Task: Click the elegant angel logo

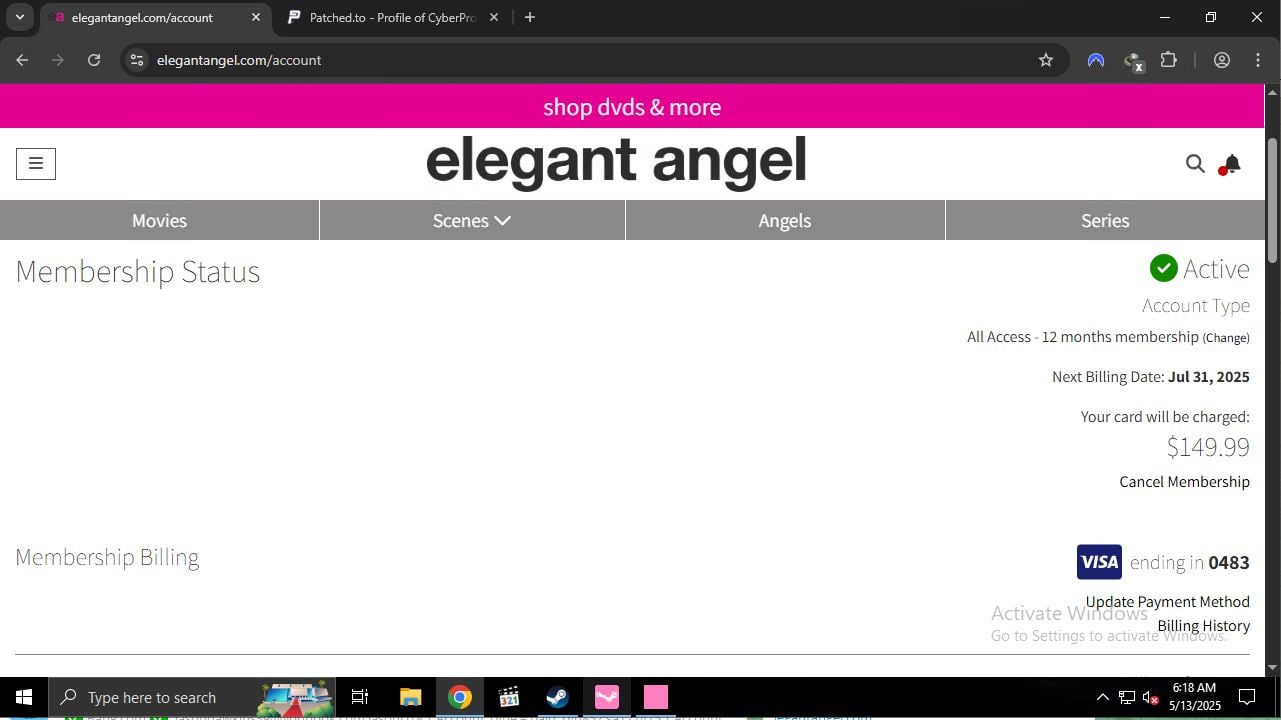Action: (x=616, y=162)
